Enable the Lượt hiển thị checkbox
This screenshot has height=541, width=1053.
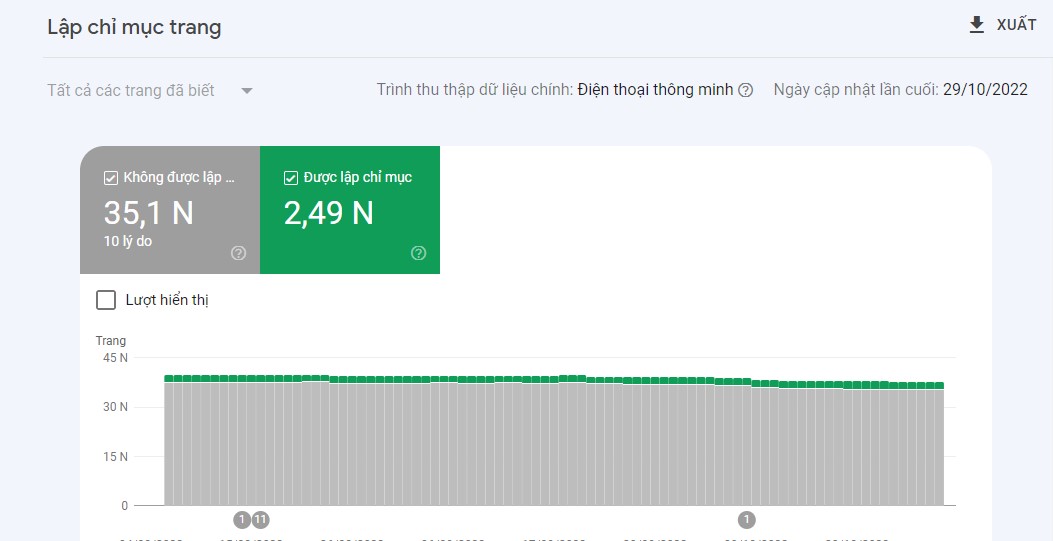106,300
